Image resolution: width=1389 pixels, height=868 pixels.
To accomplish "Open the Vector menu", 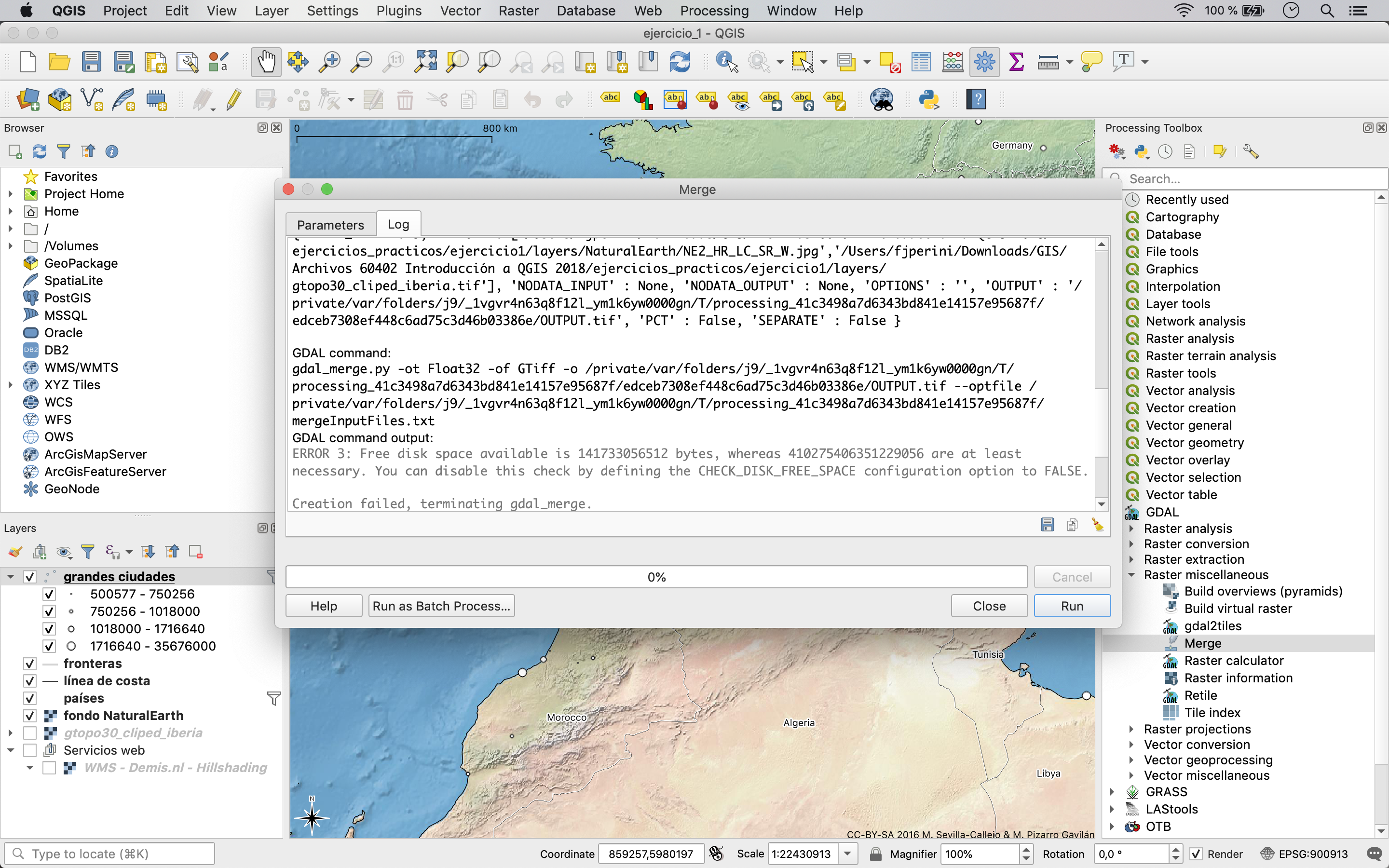I will (460, 10).
